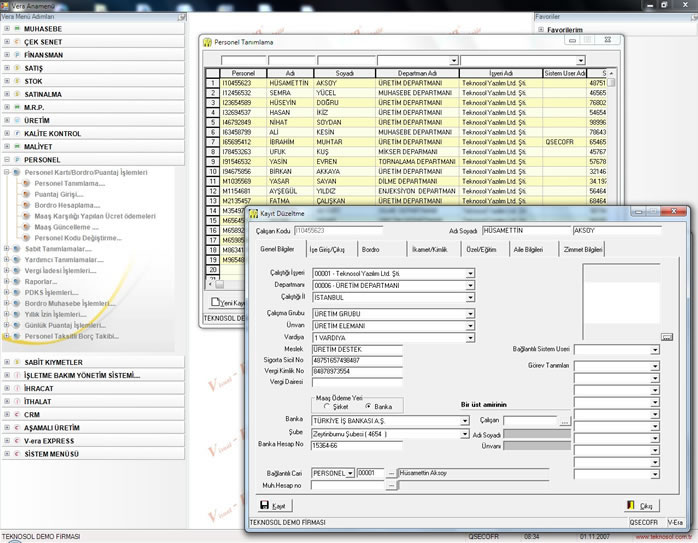The image size is (698, 543).
Task: Select the Banka radio button
Action: coord(368,406)
